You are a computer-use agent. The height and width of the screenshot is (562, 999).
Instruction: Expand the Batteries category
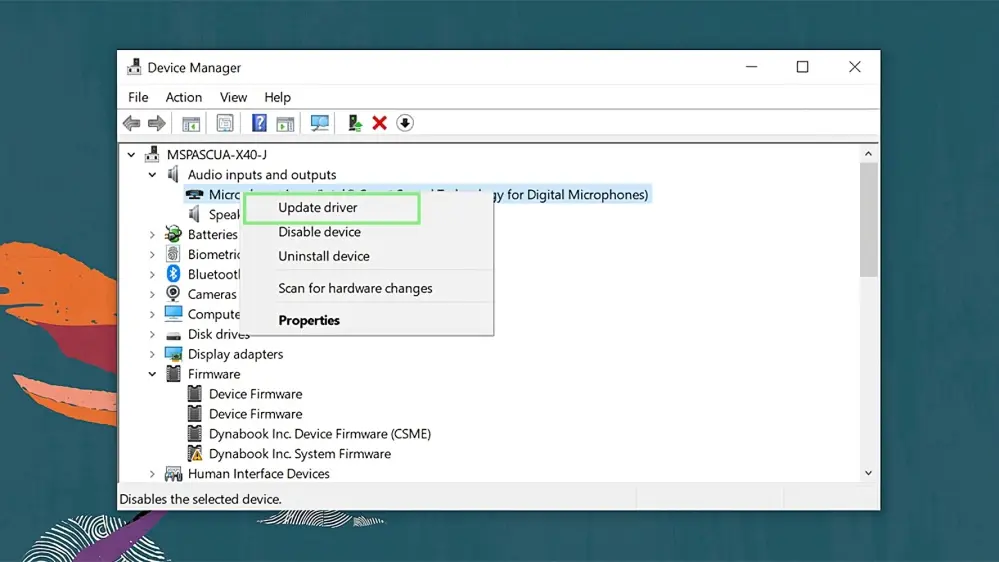click(152, 234)
